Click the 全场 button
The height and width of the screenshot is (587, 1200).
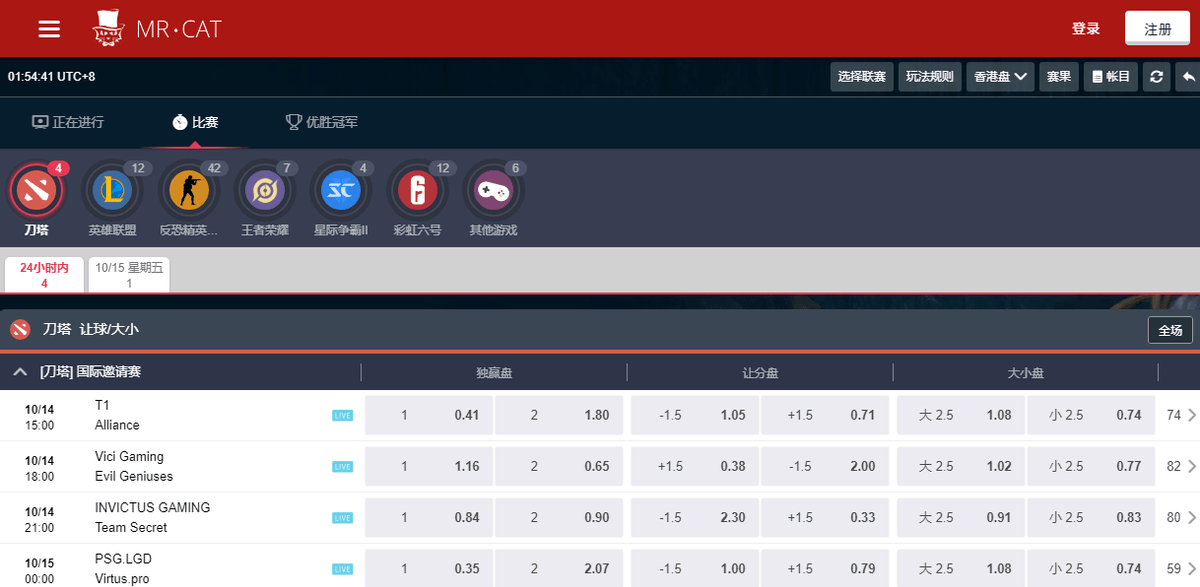click(1170, 330)
